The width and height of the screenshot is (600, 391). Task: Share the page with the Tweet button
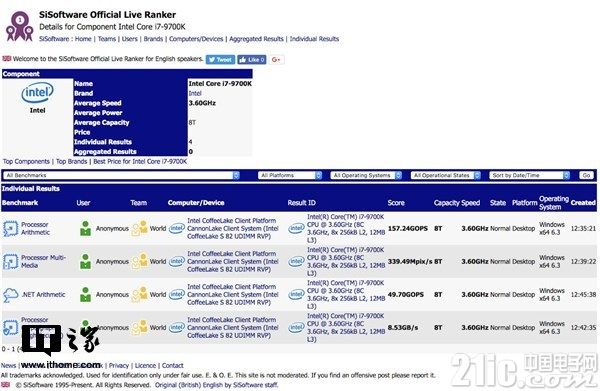point(220,60)
